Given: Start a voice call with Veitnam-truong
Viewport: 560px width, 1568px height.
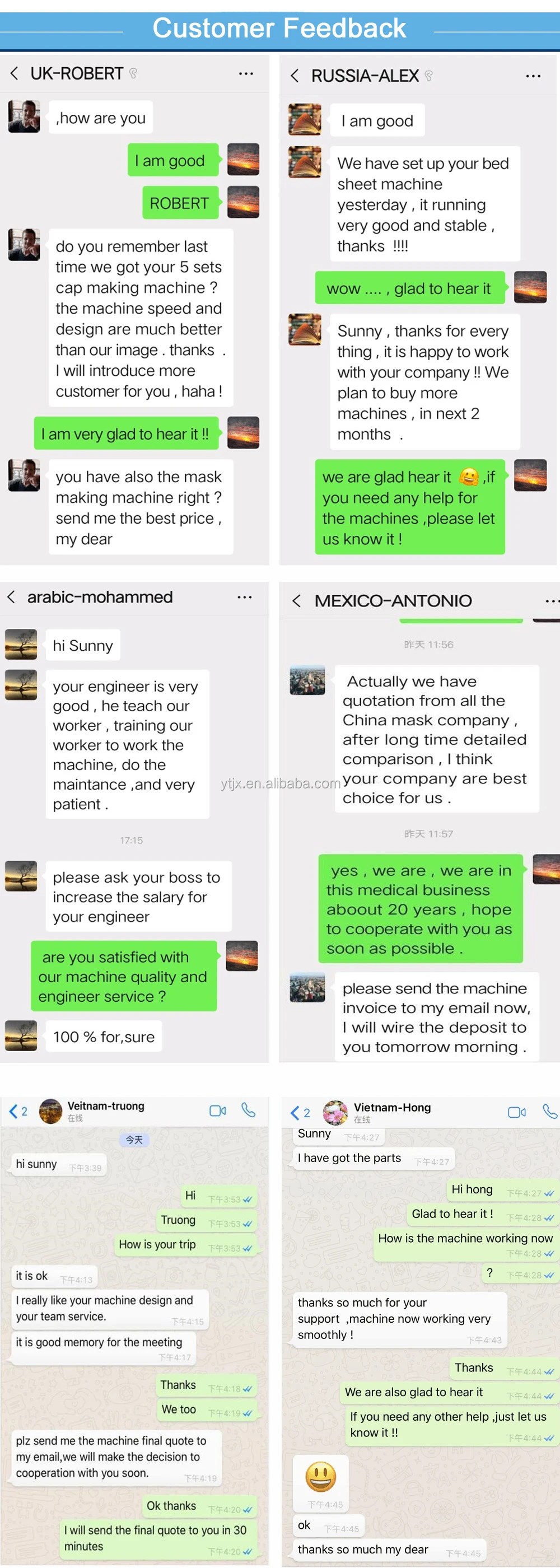Looking at the screenshot, I should click(x=248, y=1110).
